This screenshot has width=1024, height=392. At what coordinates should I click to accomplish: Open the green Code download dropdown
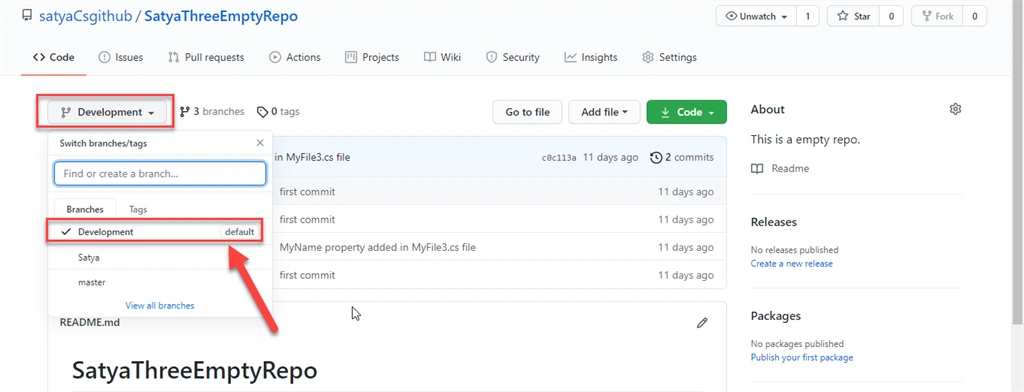[x=686, y=112]
